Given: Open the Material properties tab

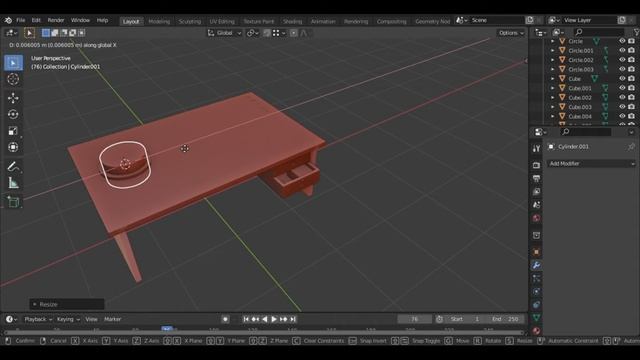Looking at the screenshot, I should pos(536,331).
